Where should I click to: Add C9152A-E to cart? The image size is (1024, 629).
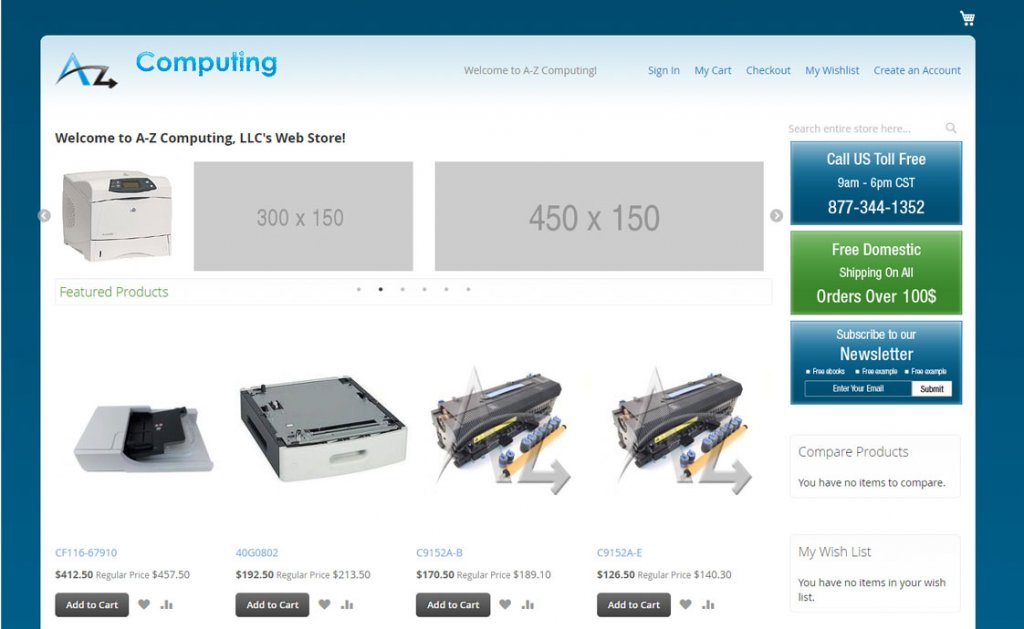point(633,605)
